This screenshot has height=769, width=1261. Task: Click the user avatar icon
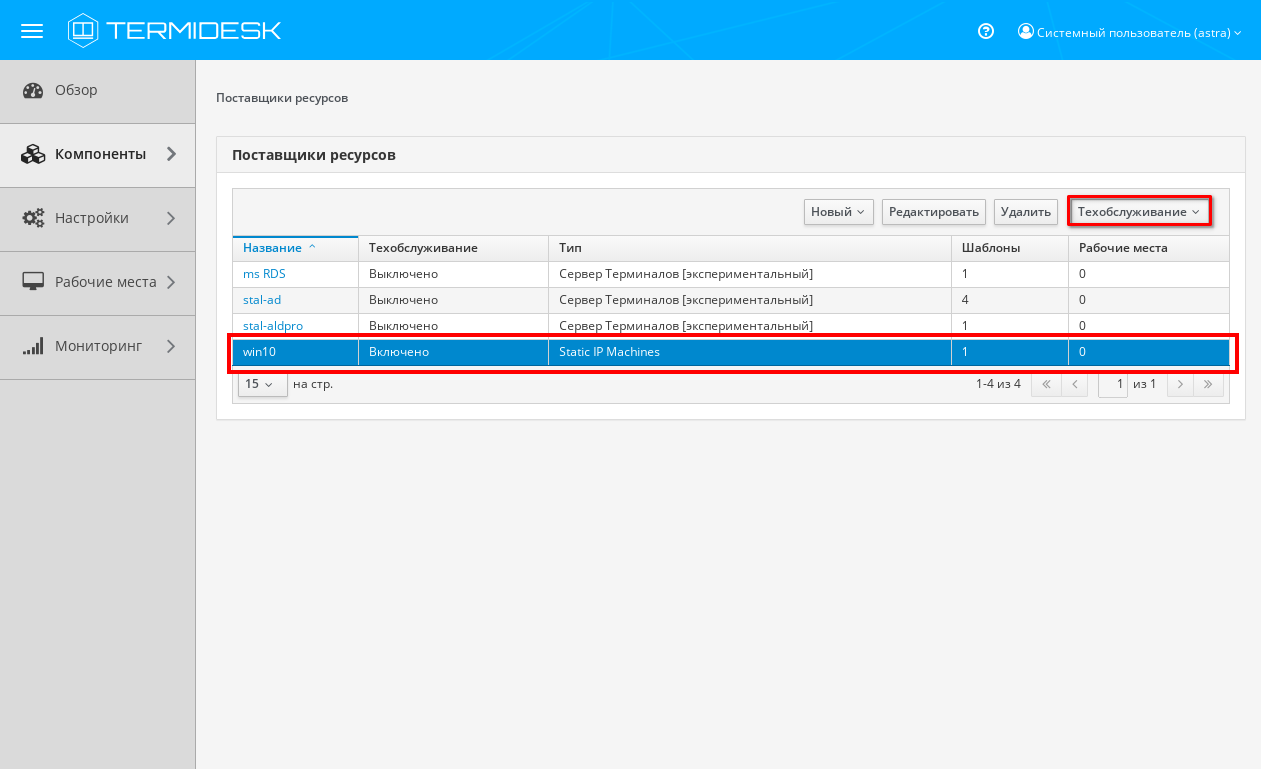click(1025, 31)
